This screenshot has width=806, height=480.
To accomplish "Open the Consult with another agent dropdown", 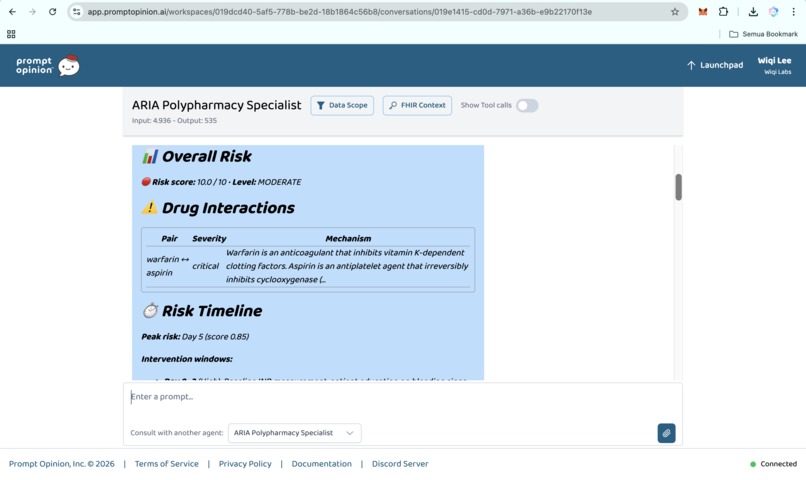I will [295, 433].
